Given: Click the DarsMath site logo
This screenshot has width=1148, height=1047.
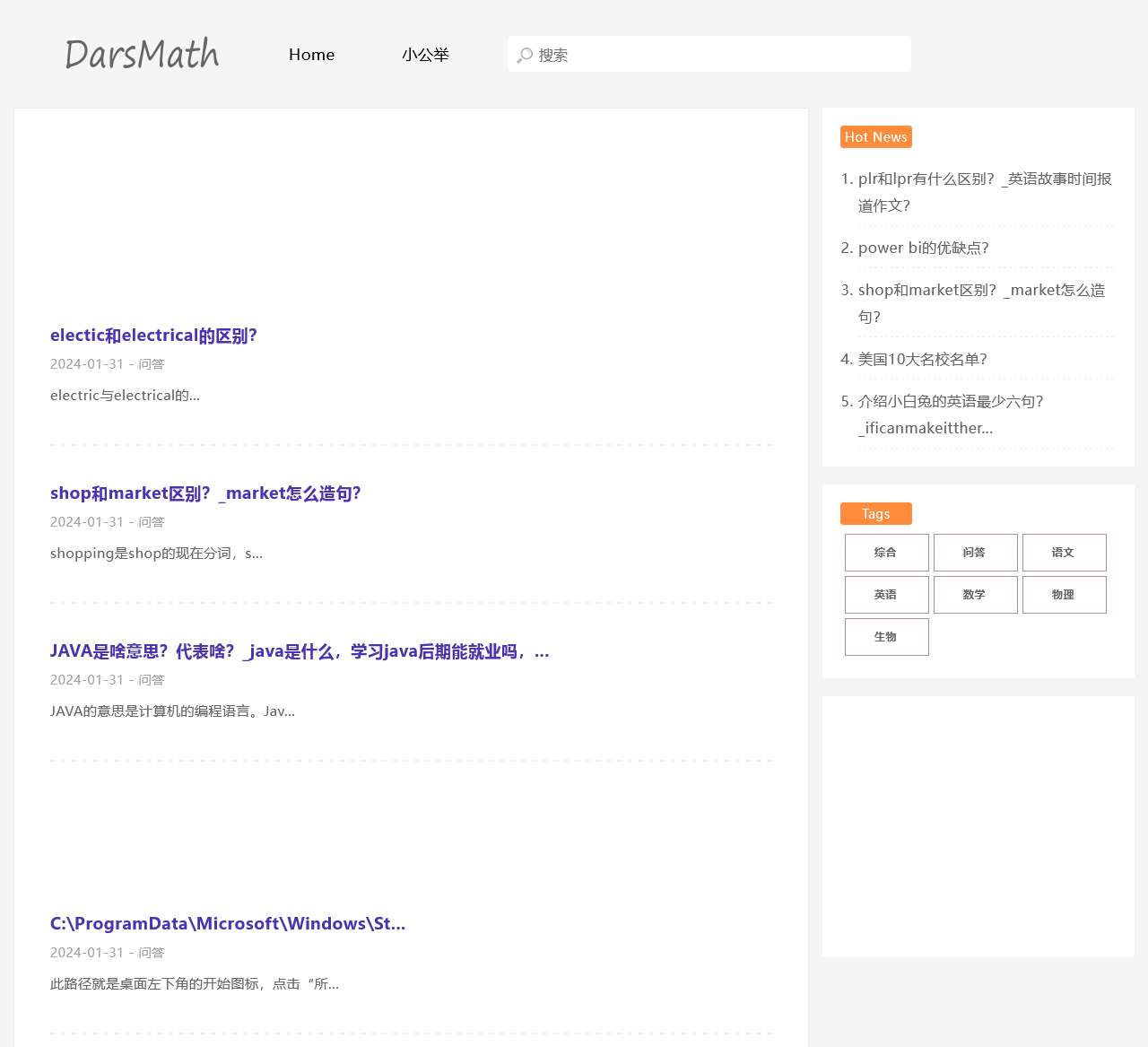Looking at the screenshot, I should point(142,55).
